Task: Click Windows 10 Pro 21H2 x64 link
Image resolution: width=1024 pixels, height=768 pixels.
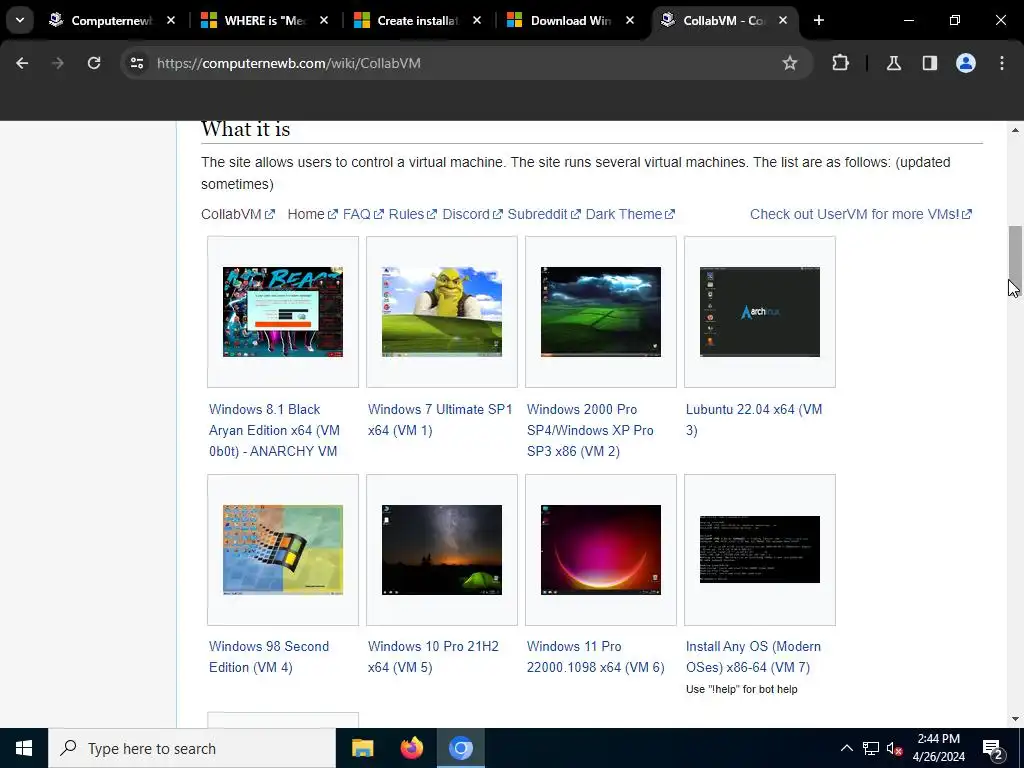Action: pos(433,657)
